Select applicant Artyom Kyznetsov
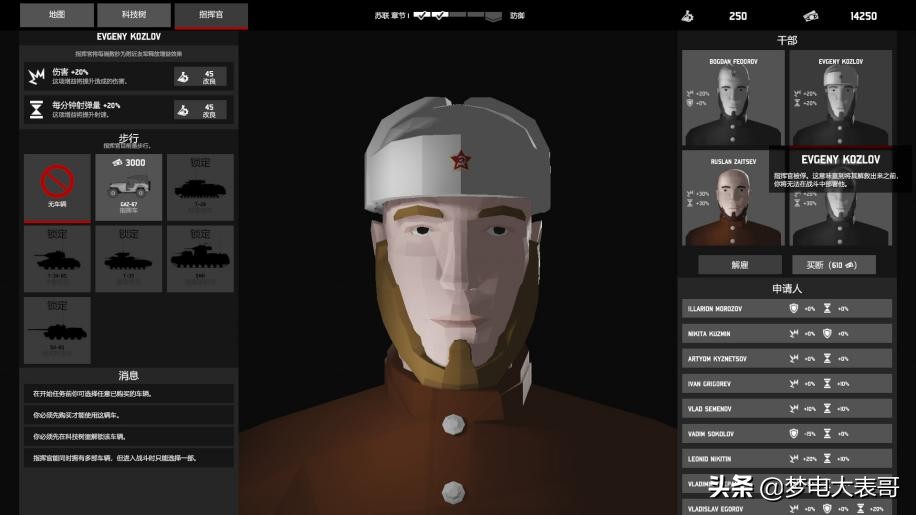The height and width of the screenshot is (515, 916). point(786,359)
